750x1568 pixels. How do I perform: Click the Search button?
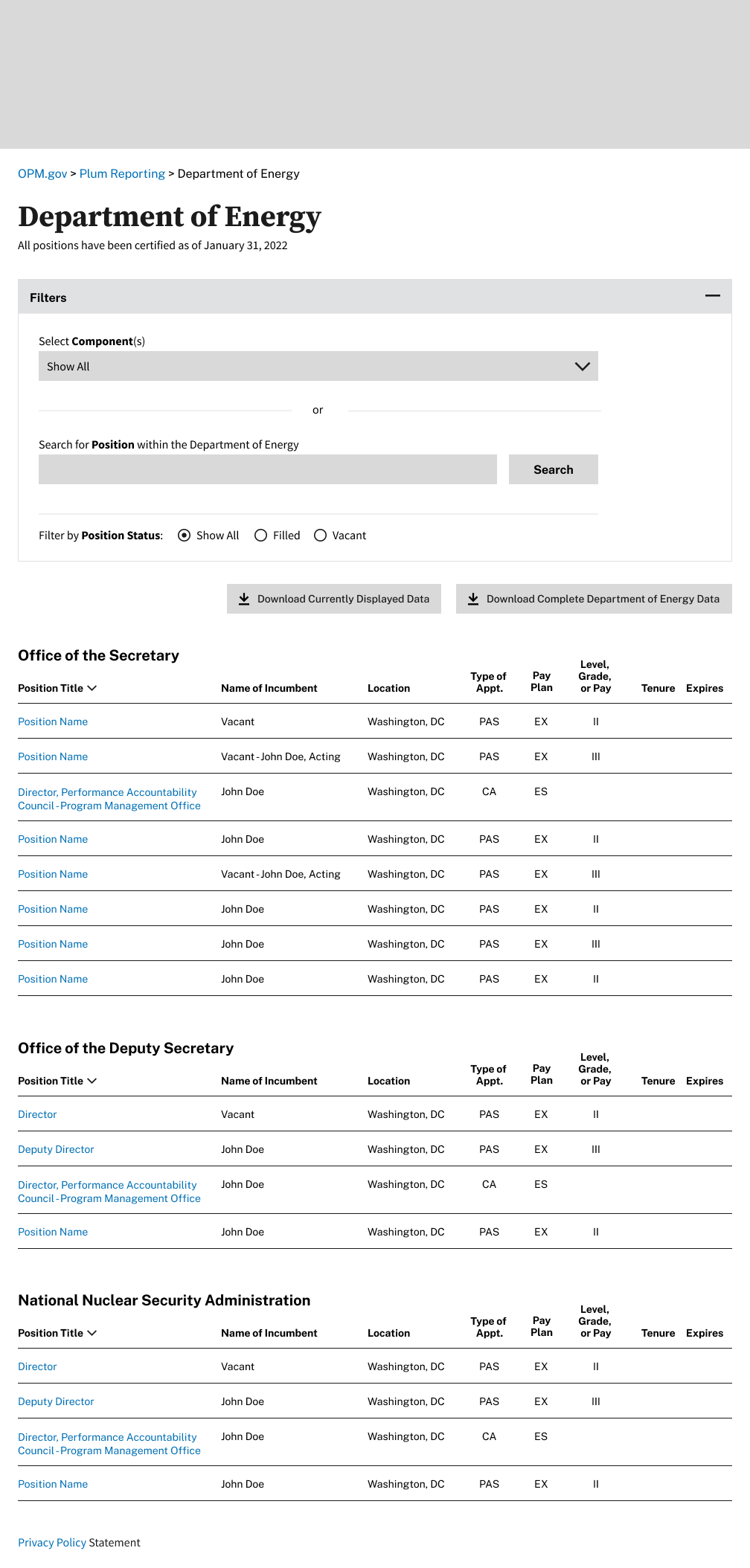tap(554, 469)
